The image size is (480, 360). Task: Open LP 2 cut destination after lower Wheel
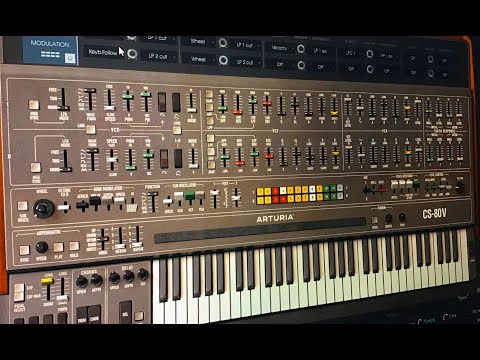(x=246, y=62)
